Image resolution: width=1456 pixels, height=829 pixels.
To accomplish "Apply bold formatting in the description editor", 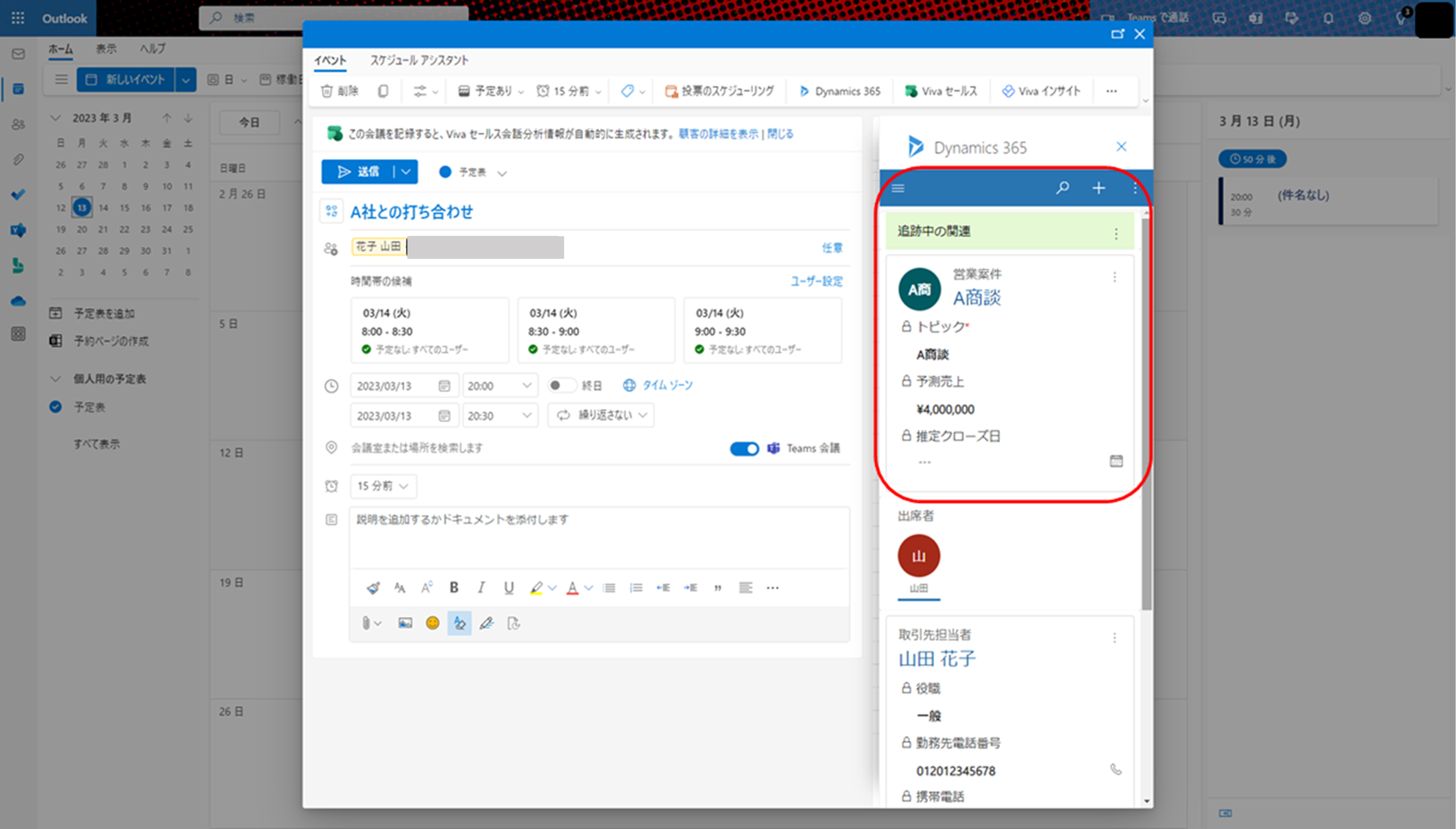I will coord(454,588).
